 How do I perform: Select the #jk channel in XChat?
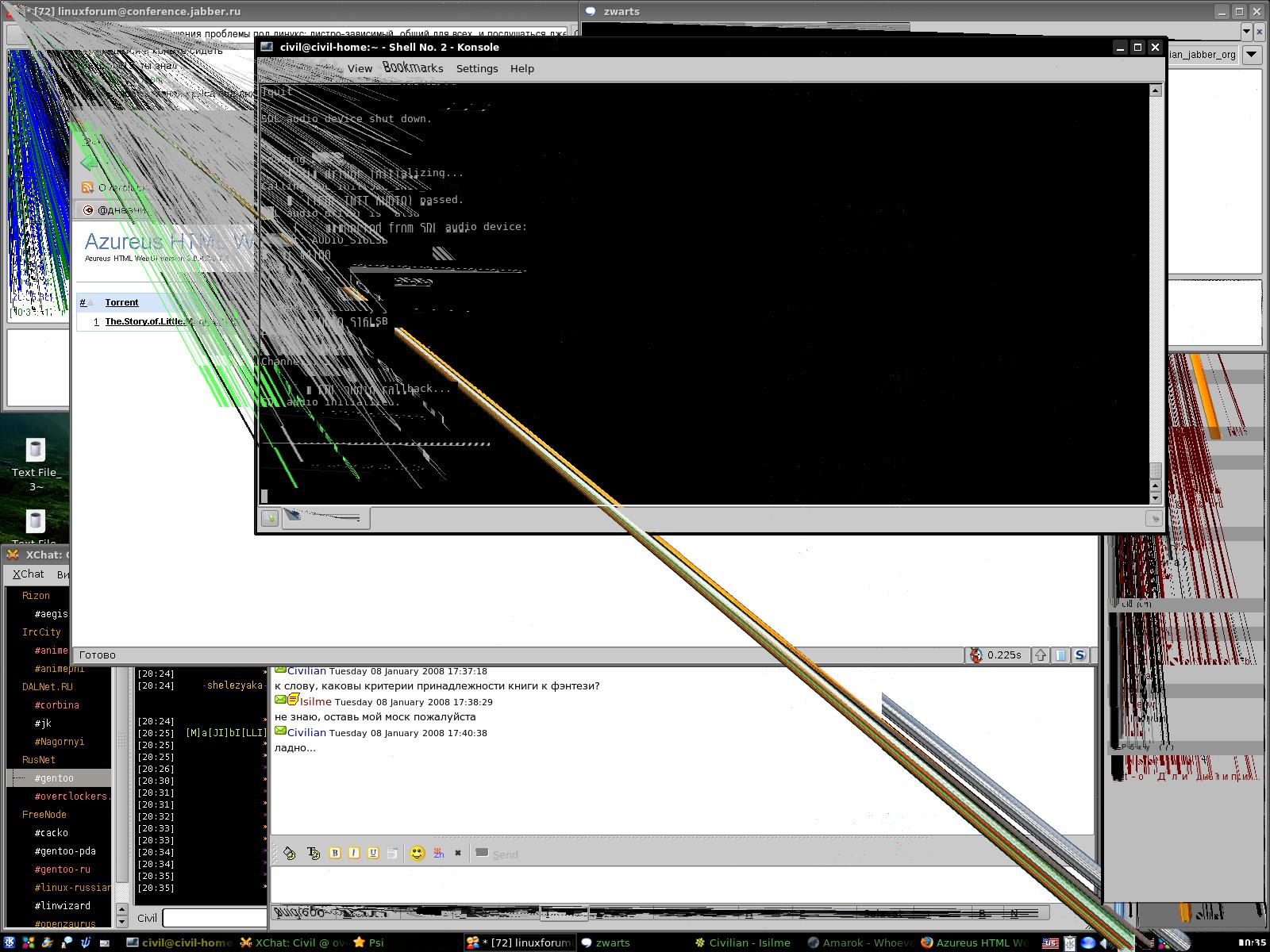pos(43,724)
